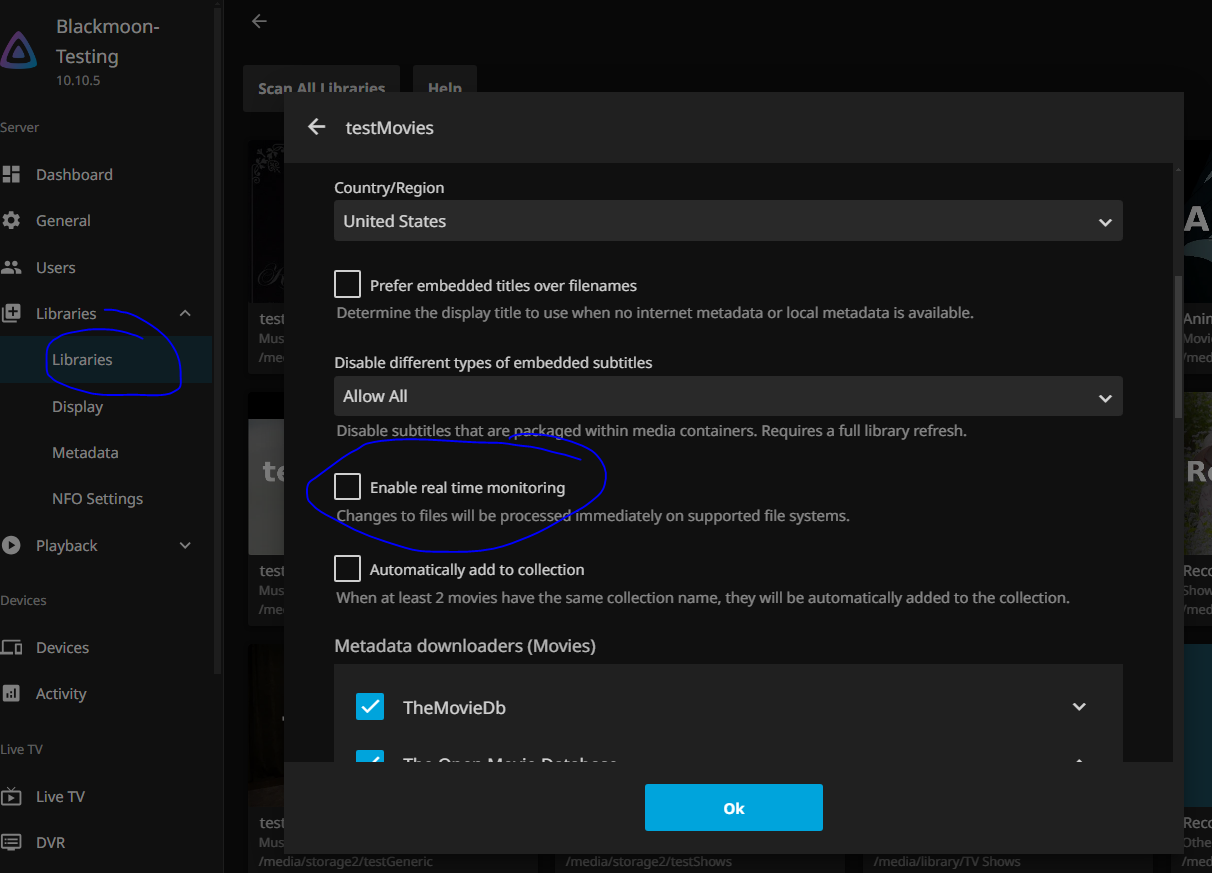Open embedded subtitles Allow All dropdown

(727, 397)
